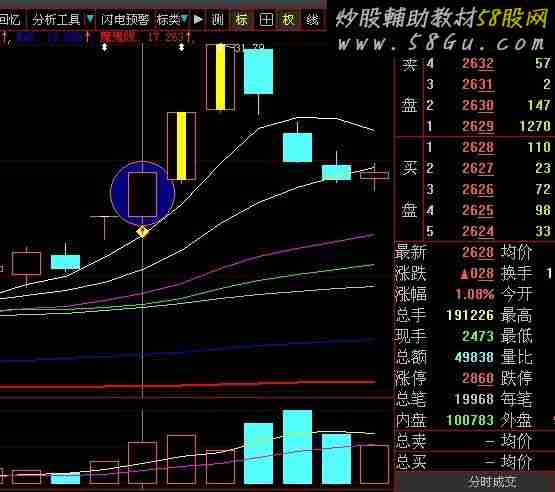Image resolution: width=555 pixels, height=492 pixels.
Task: Click the 线 line drawing icon
Action: pos(312,19)
